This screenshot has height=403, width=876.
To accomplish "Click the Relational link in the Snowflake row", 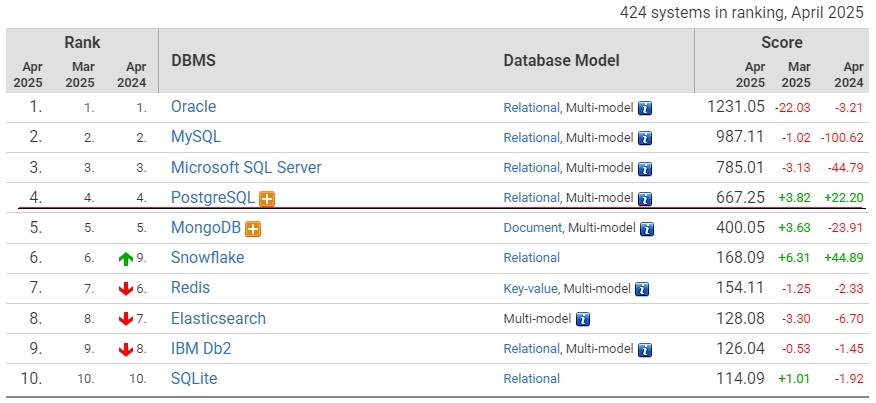I will point(532,258).
